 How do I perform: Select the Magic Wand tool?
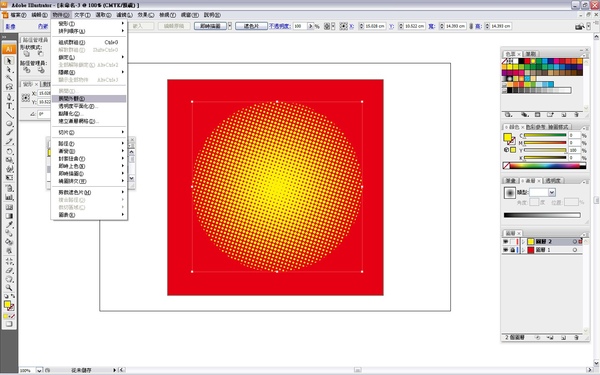pos(9,78)
